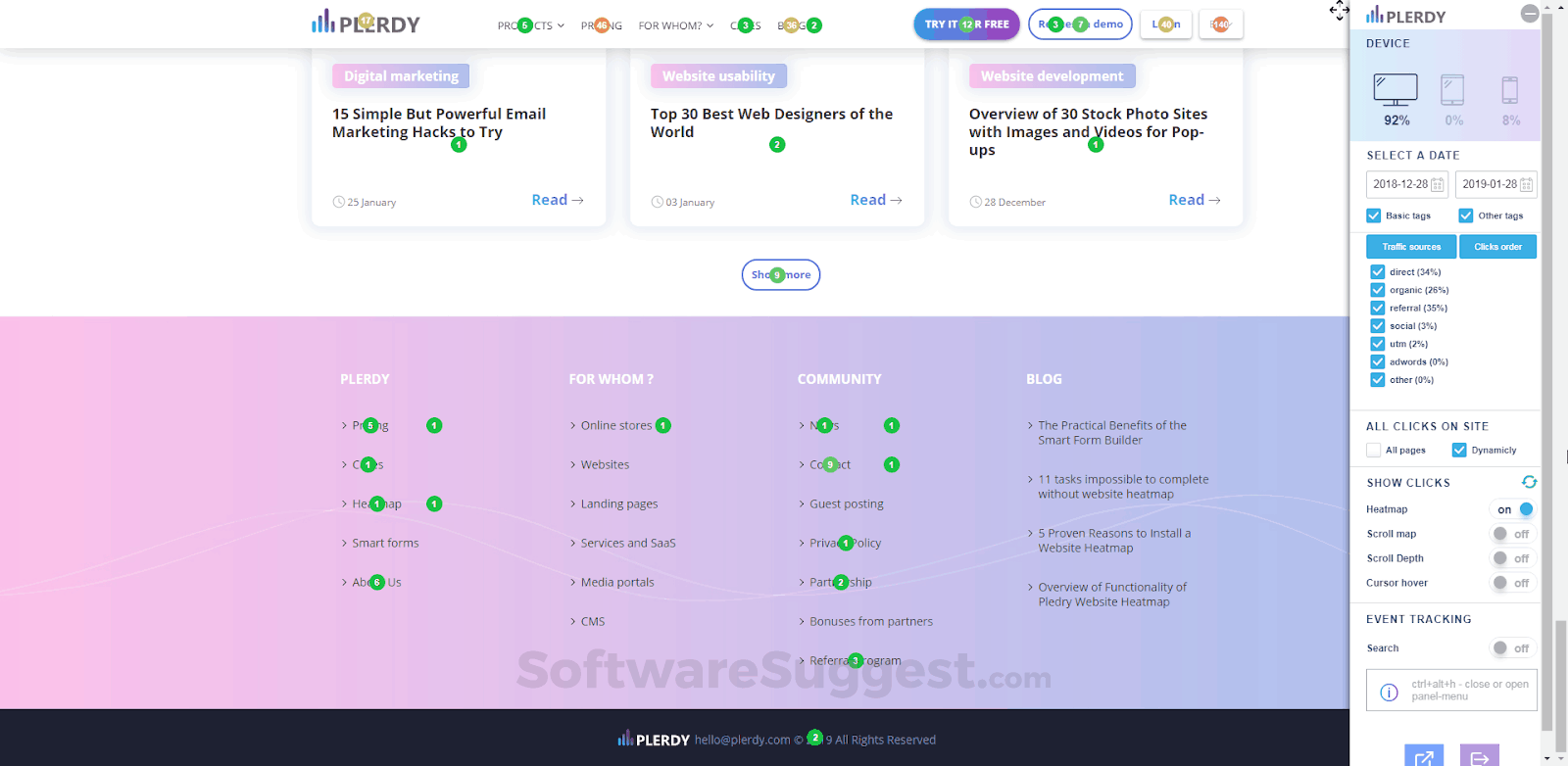
Task: Collapse the Plerdy panel with the minimize circle
Action: click(1530, 13)
